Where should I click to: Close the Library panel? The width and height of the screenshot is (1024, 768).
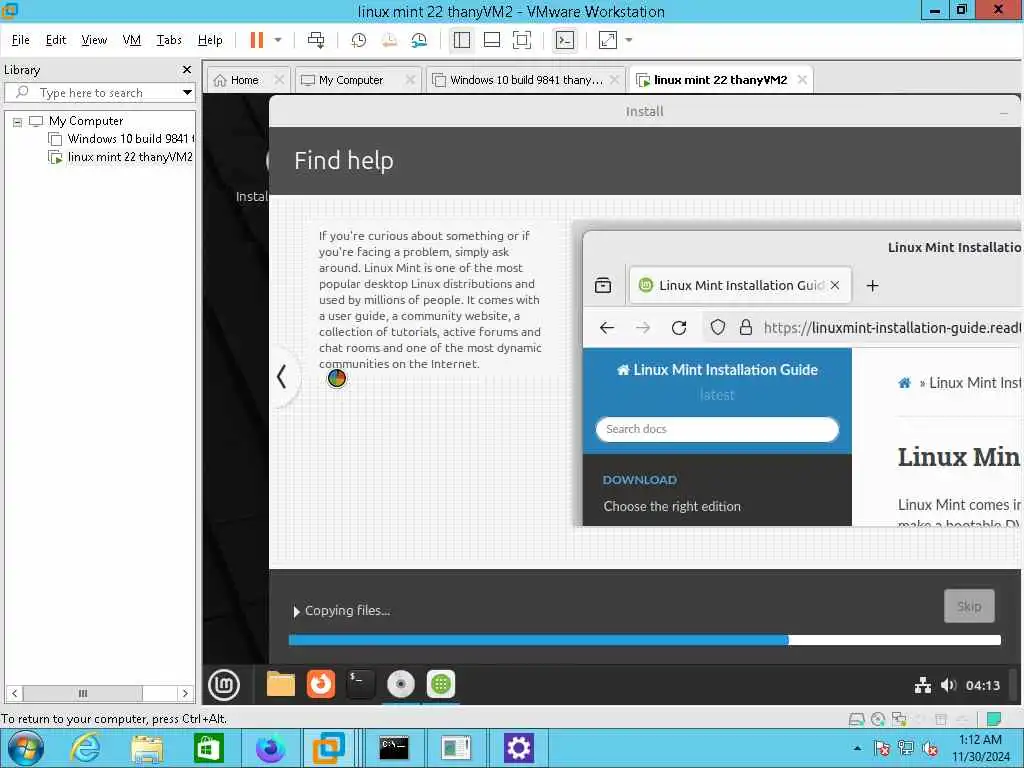click(187, 69)
